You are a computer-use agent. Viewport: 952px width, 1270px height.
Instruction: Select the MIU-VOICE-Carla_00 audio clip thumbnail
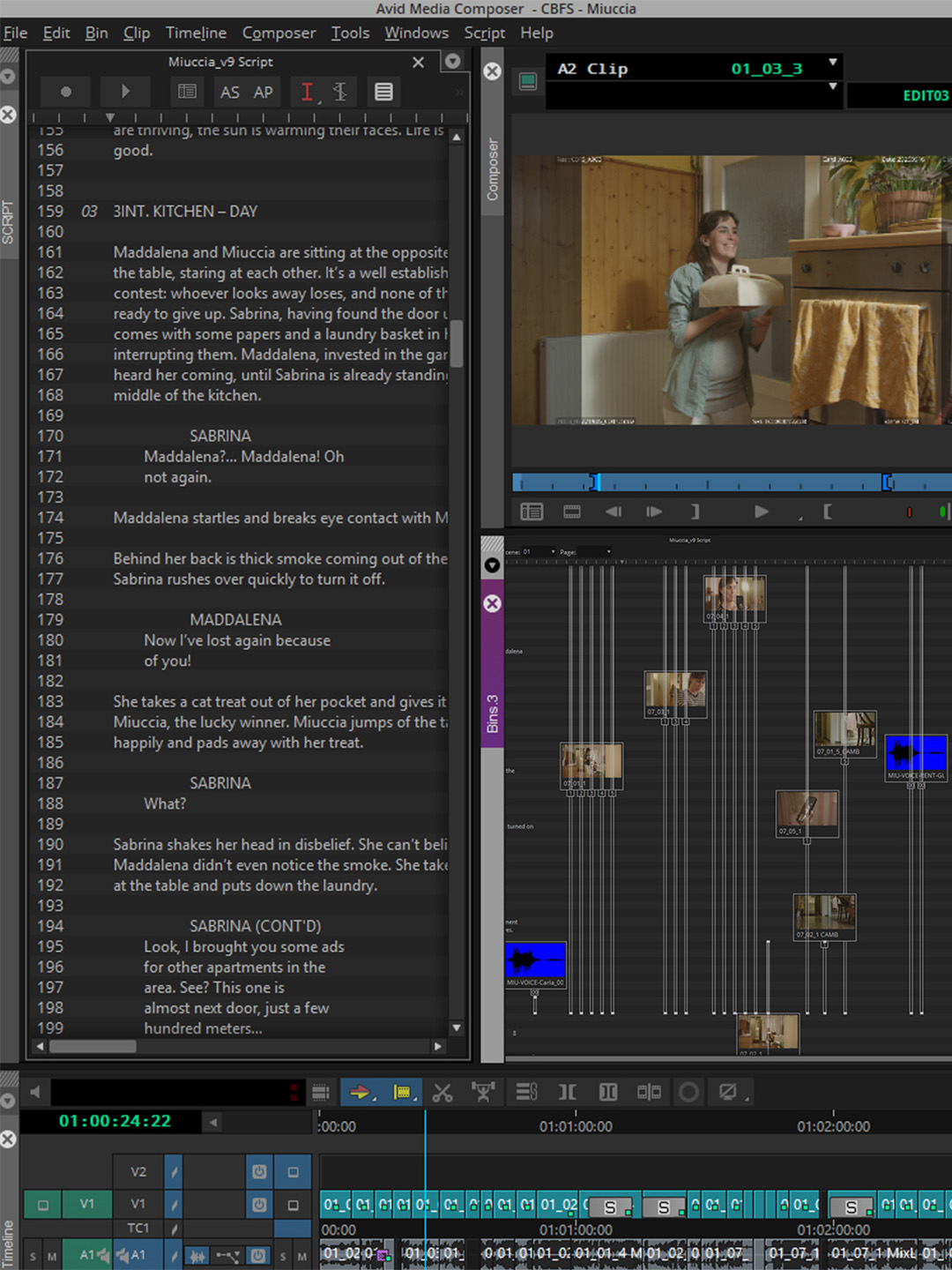(535, 965)
